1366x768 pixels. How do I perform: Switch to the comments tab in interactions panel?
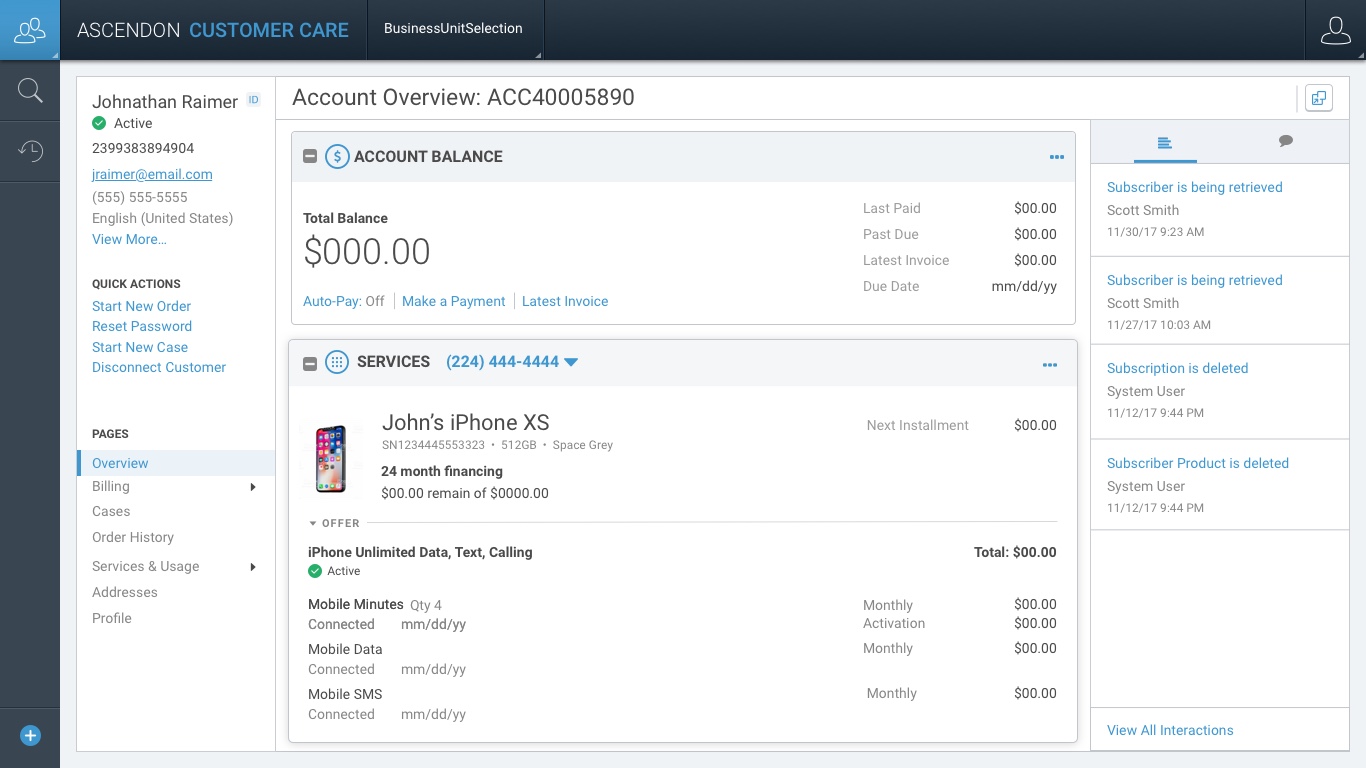(1285, 142)
